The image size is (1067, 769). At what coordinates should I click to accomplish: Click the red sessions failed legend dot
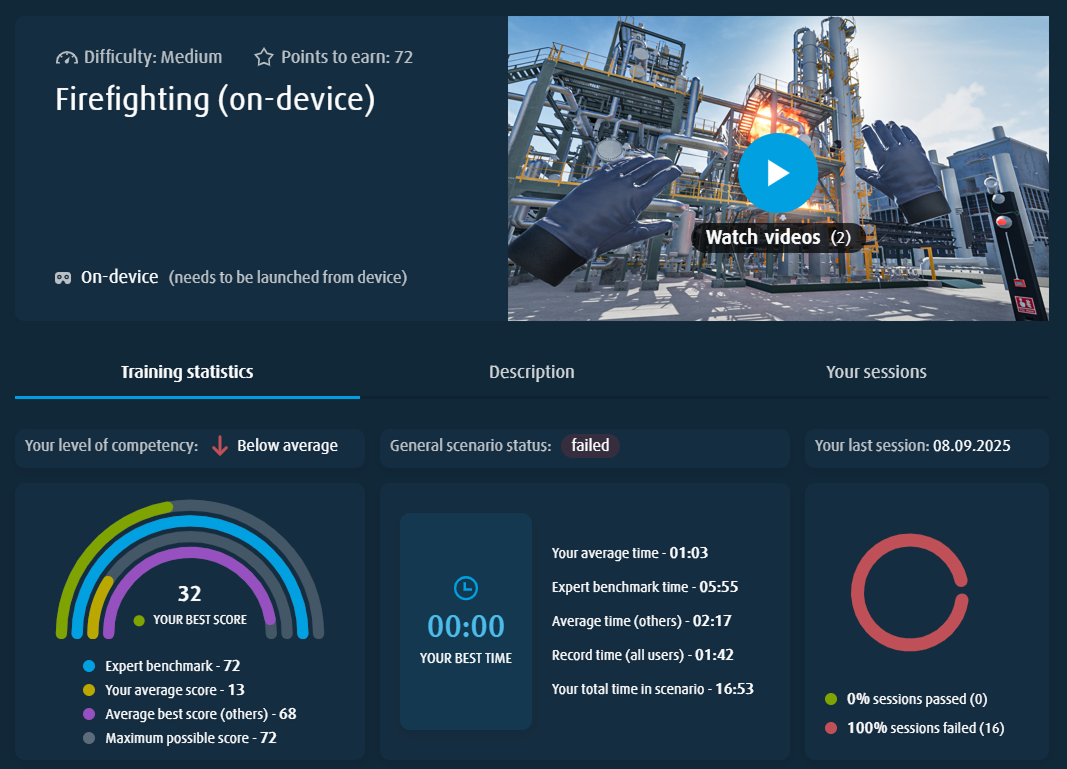click(831, 728)
